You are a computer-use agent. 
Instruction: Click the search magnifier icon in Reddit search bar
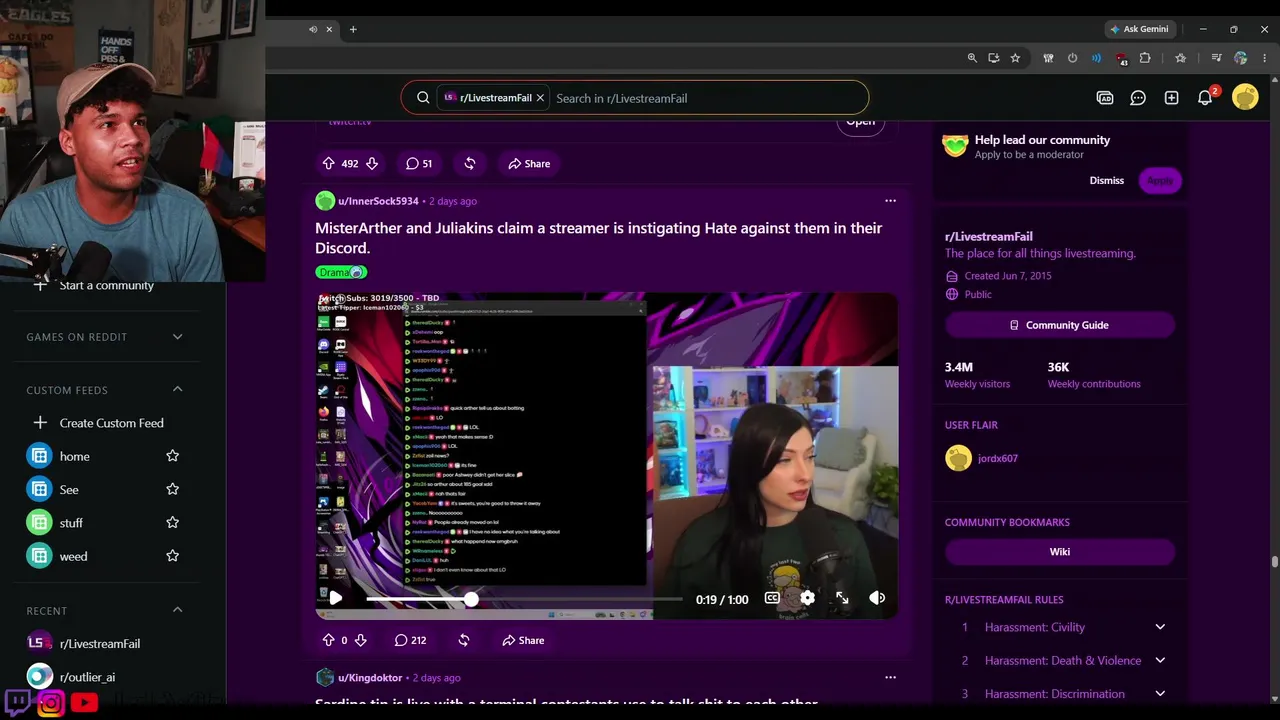(423, 98)
